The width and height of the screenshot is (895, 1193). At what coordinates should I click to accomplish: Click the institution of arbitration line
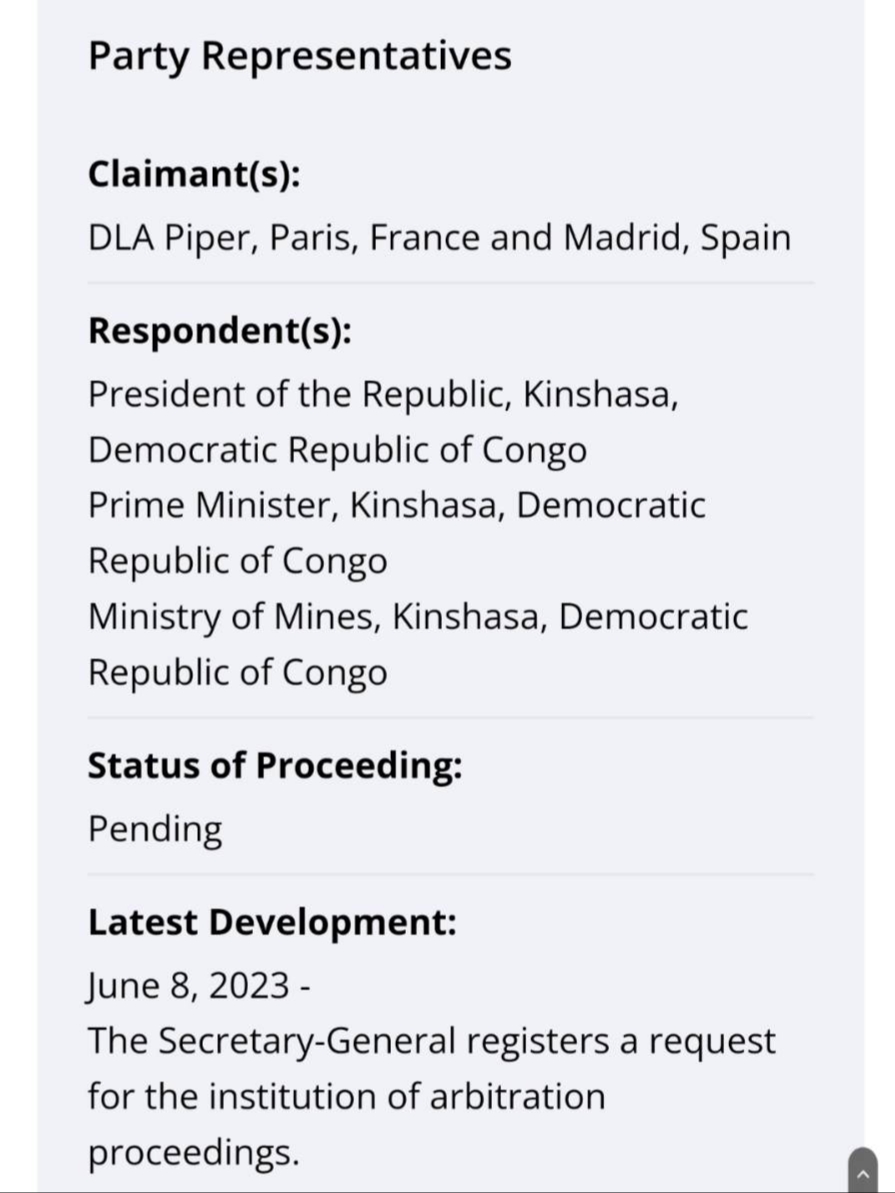coord(346,1097)
